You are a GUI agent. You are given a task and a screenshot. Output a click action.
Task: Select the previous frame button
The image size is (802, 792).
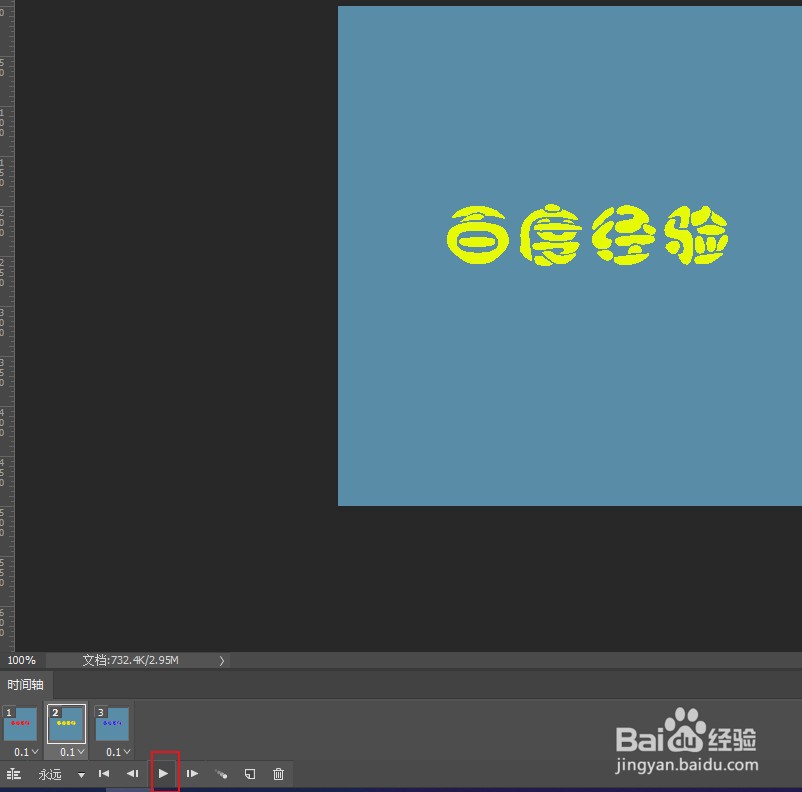(132, 774)
